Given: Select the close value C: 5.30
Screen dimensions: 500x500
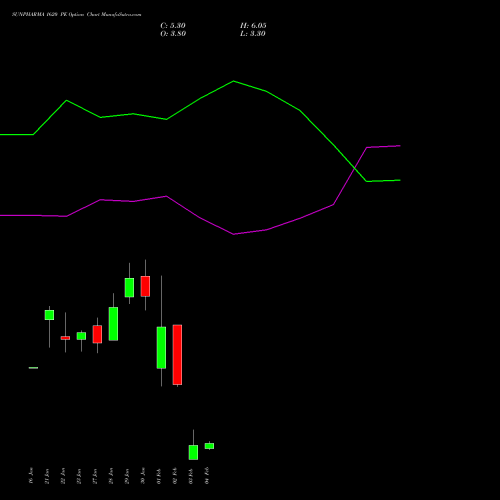Looking at the screenshot, I should click(x=173, y=26).
